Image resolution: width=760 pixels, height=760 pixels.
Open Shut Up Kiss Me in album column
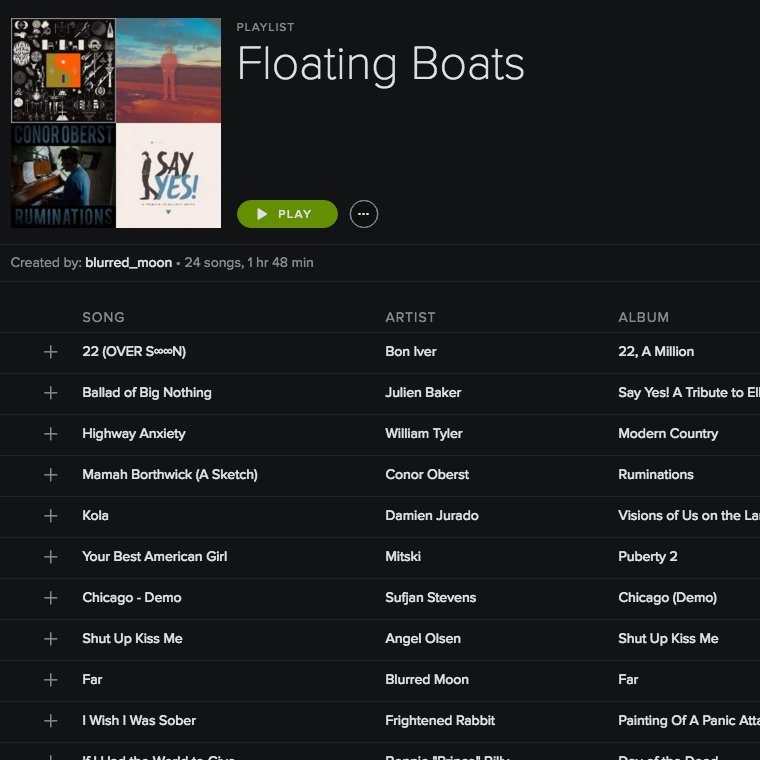(668, 639)
